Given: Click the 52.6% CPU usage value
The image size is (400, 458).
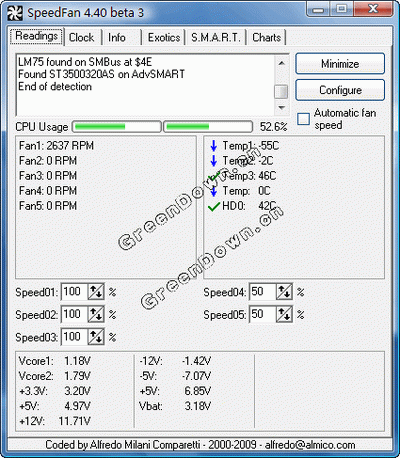Looking at the screenshot, I should click(x=273, y=127).
